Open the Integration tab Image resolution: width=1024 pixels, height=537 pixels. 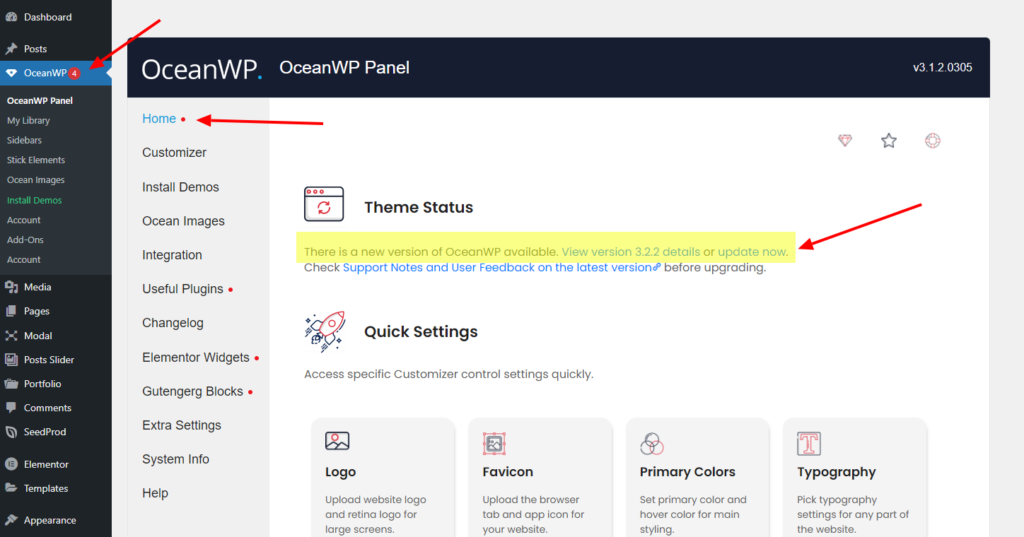coord(172,255)
